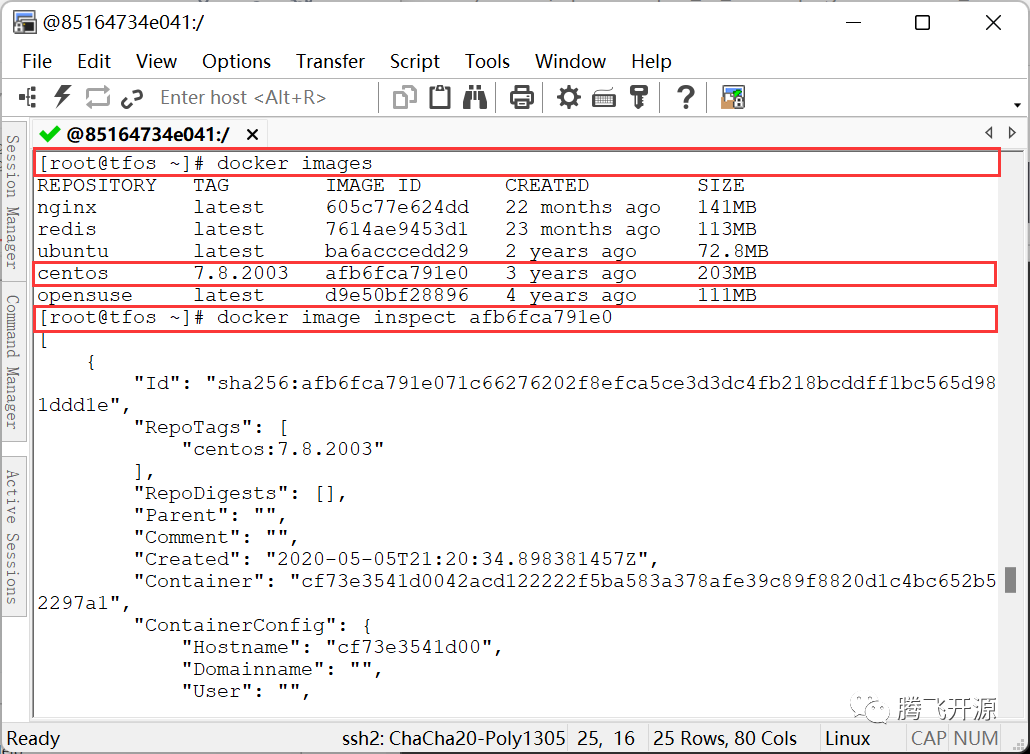Click ssh2: ChaCha20-Poly1305 status entry
Image resolution: width=1030 pixels, height=754 pixels.
453,738
